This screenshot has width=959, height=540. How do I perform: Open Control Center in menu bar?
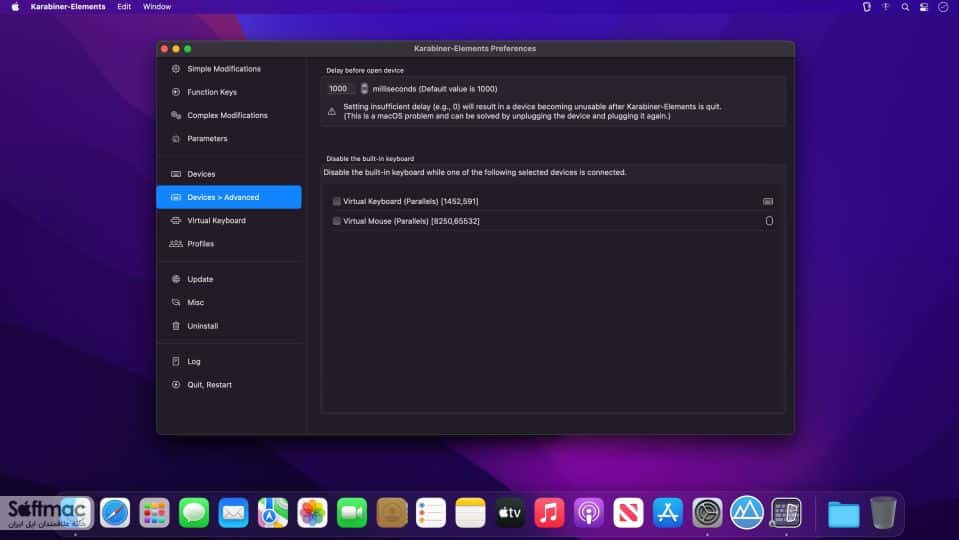click(x=924, y=7)
